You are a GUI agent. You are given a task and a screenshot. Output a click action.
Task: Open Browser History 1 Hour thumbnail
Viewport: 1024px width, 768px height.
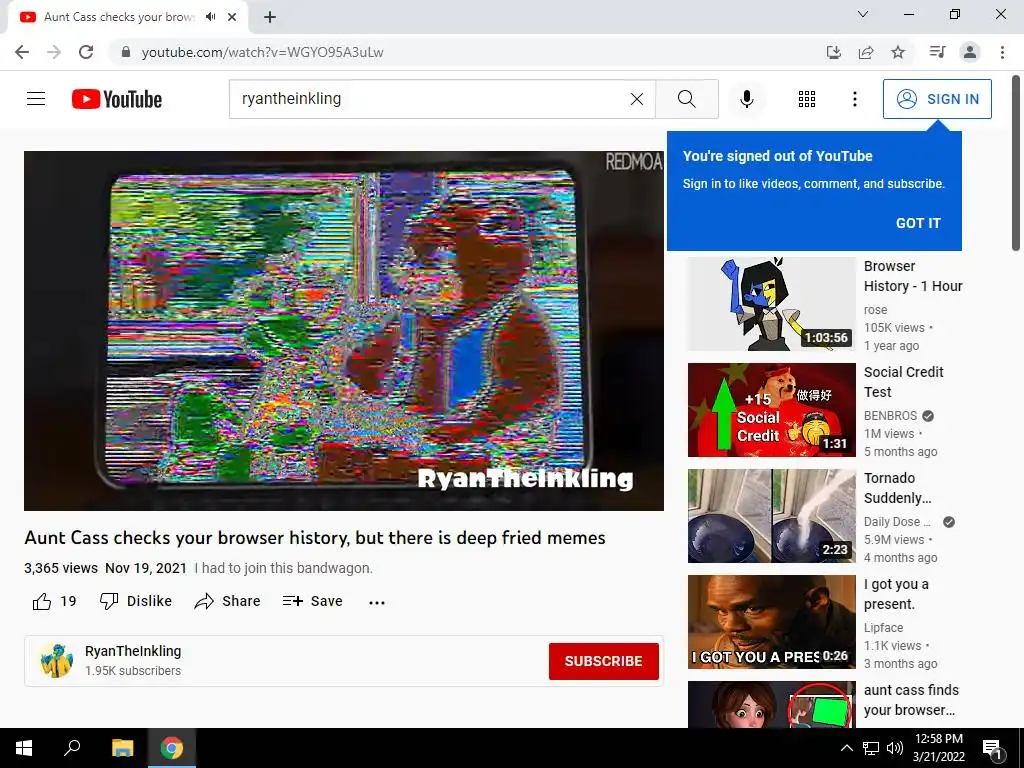click(x=771, y=304)
